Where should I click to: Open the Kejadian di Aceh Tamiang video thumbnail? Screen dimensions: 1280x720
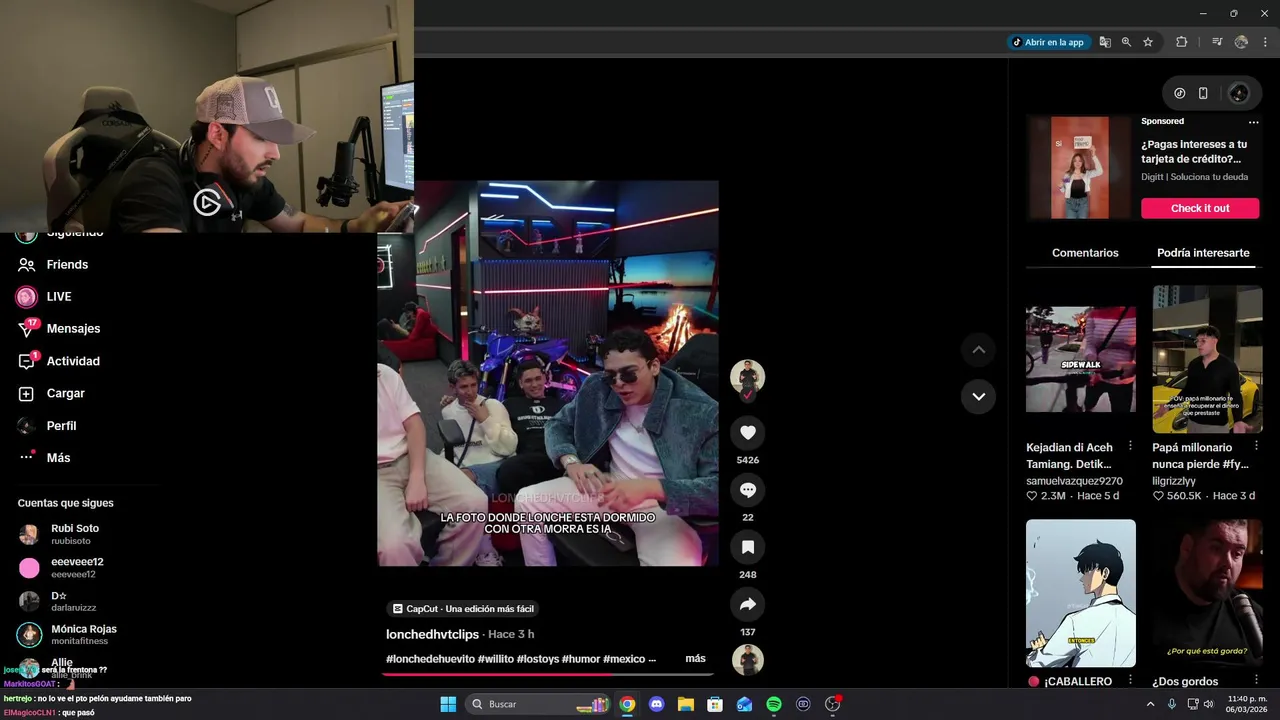[1081, 359]
